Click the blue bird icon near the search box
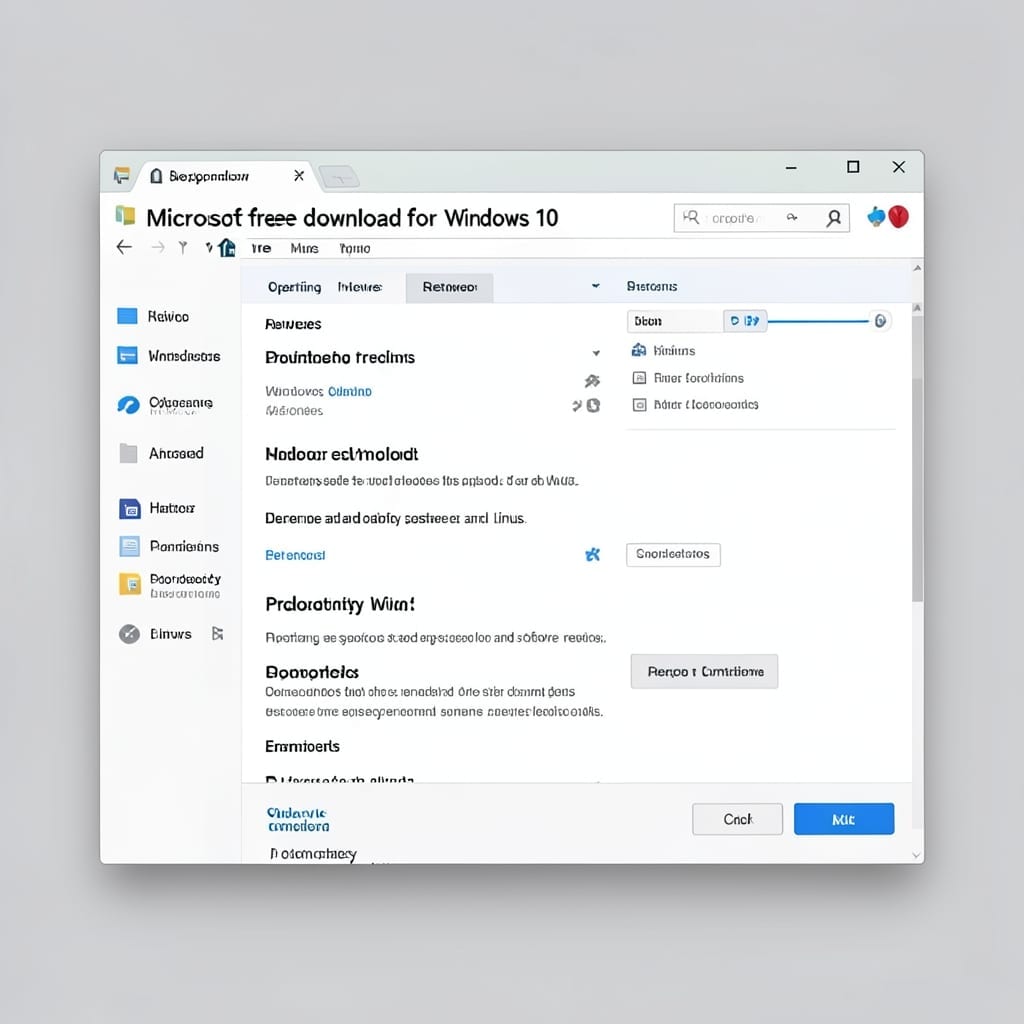This screenshot has height=1024, width=1024. (876, 216)
